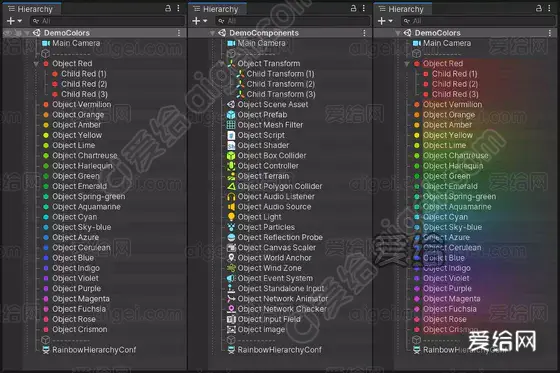Click the Network Checker icon

coord(231,309)
